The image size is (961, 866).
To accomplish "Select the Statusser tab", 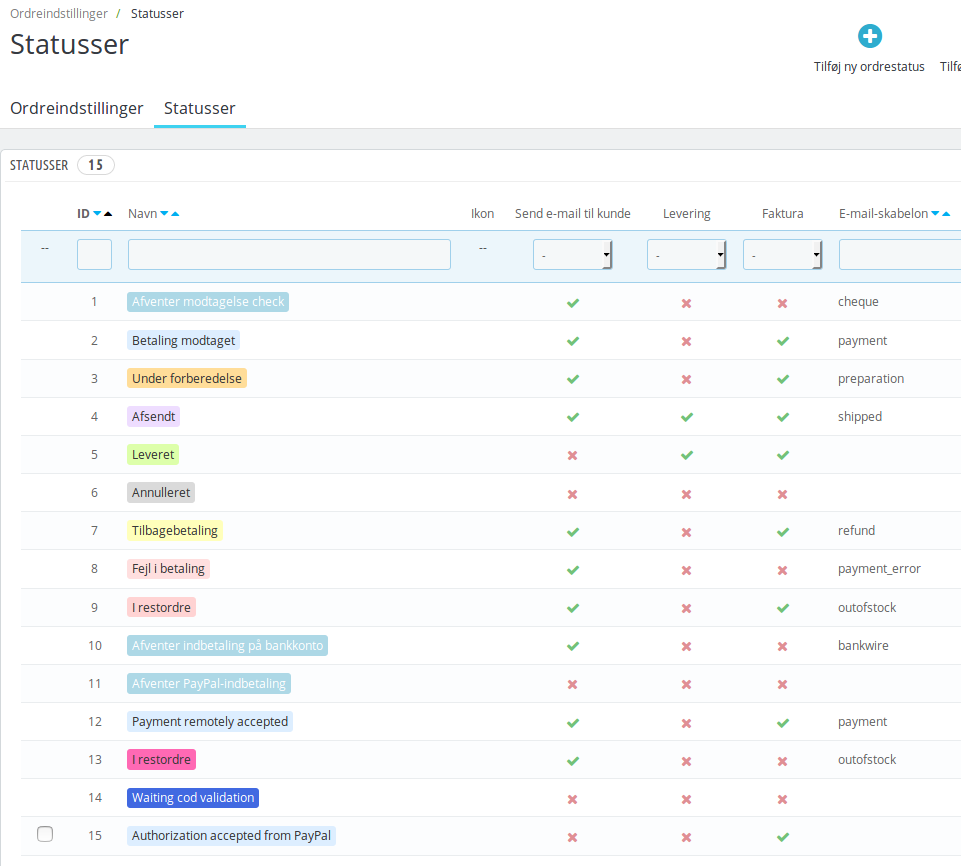I will coord(200,108).
